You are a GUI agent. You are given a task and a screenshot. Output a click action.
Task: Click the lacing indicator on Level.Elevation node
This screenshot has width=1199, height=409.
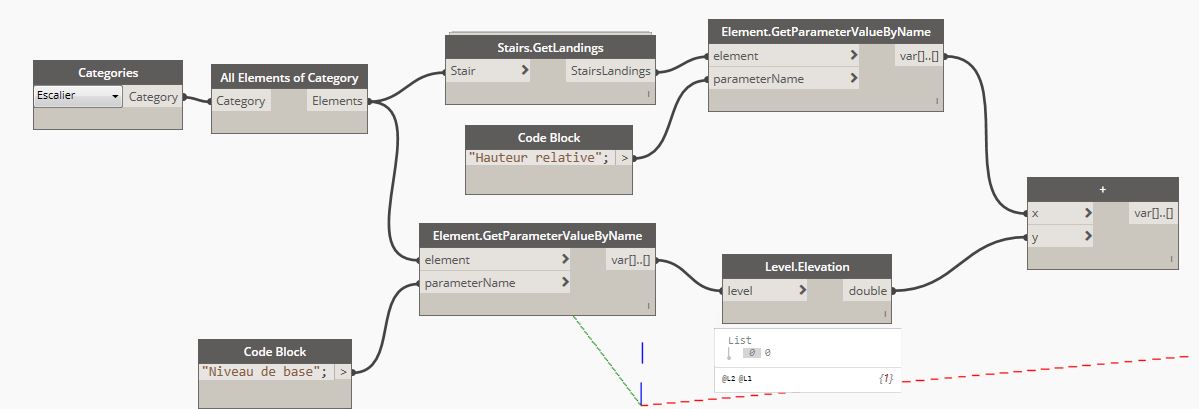click(x=883, y=314)
